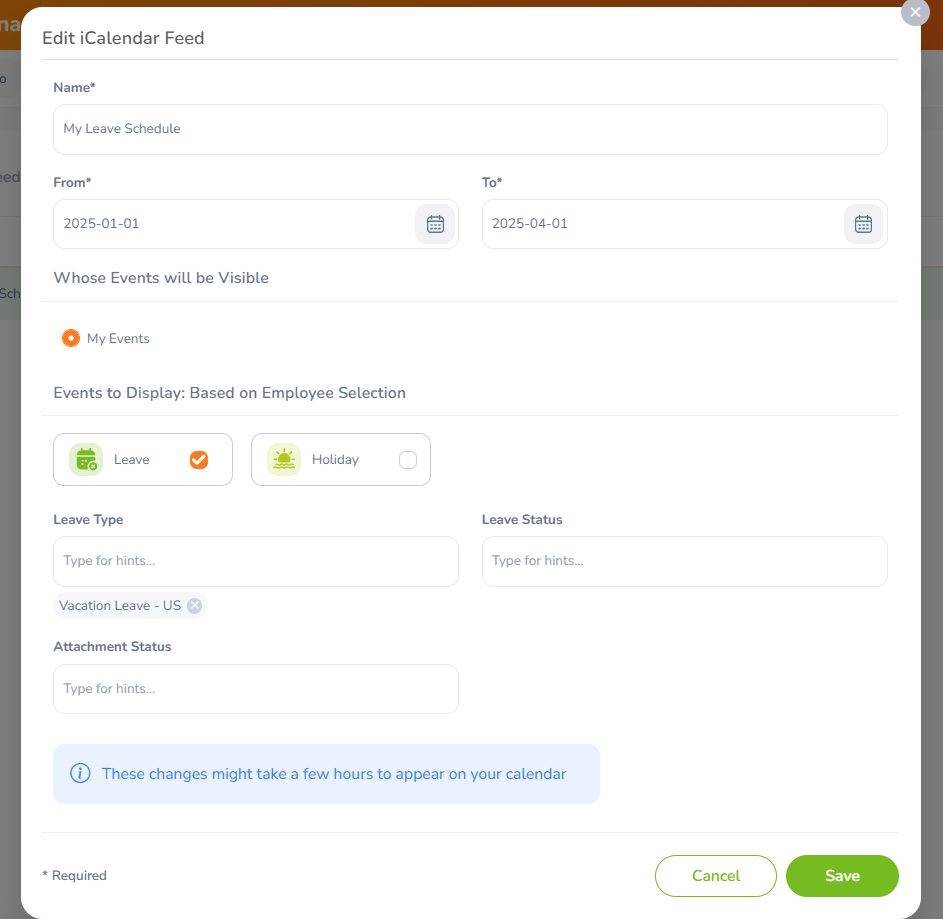Remove the Vacation Leave - US tag
The image size is (943, 919).
click(x=194, y=606)
